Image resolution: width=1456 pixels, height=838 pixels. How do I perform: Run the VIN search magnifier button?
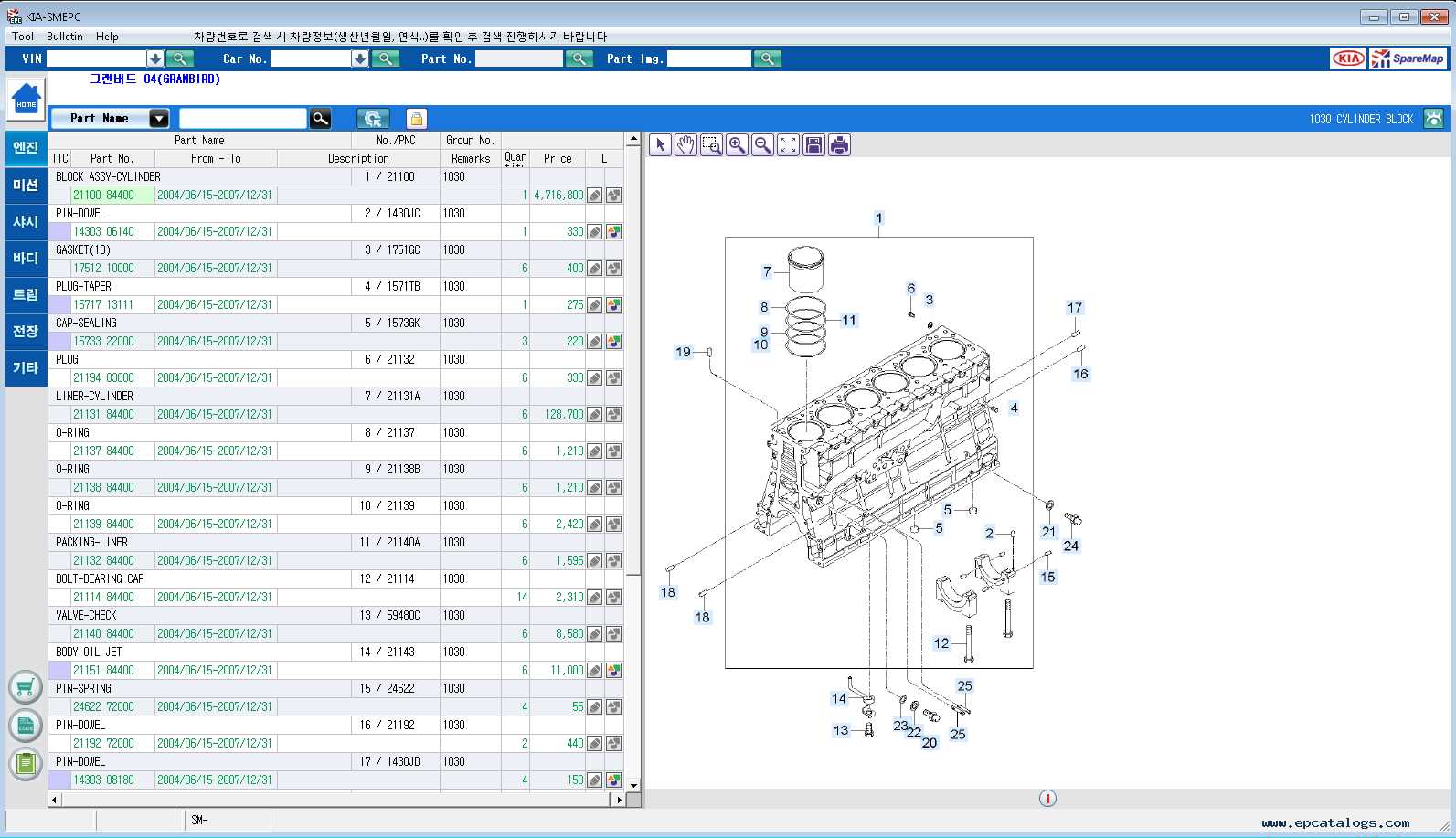click(179, 58)
